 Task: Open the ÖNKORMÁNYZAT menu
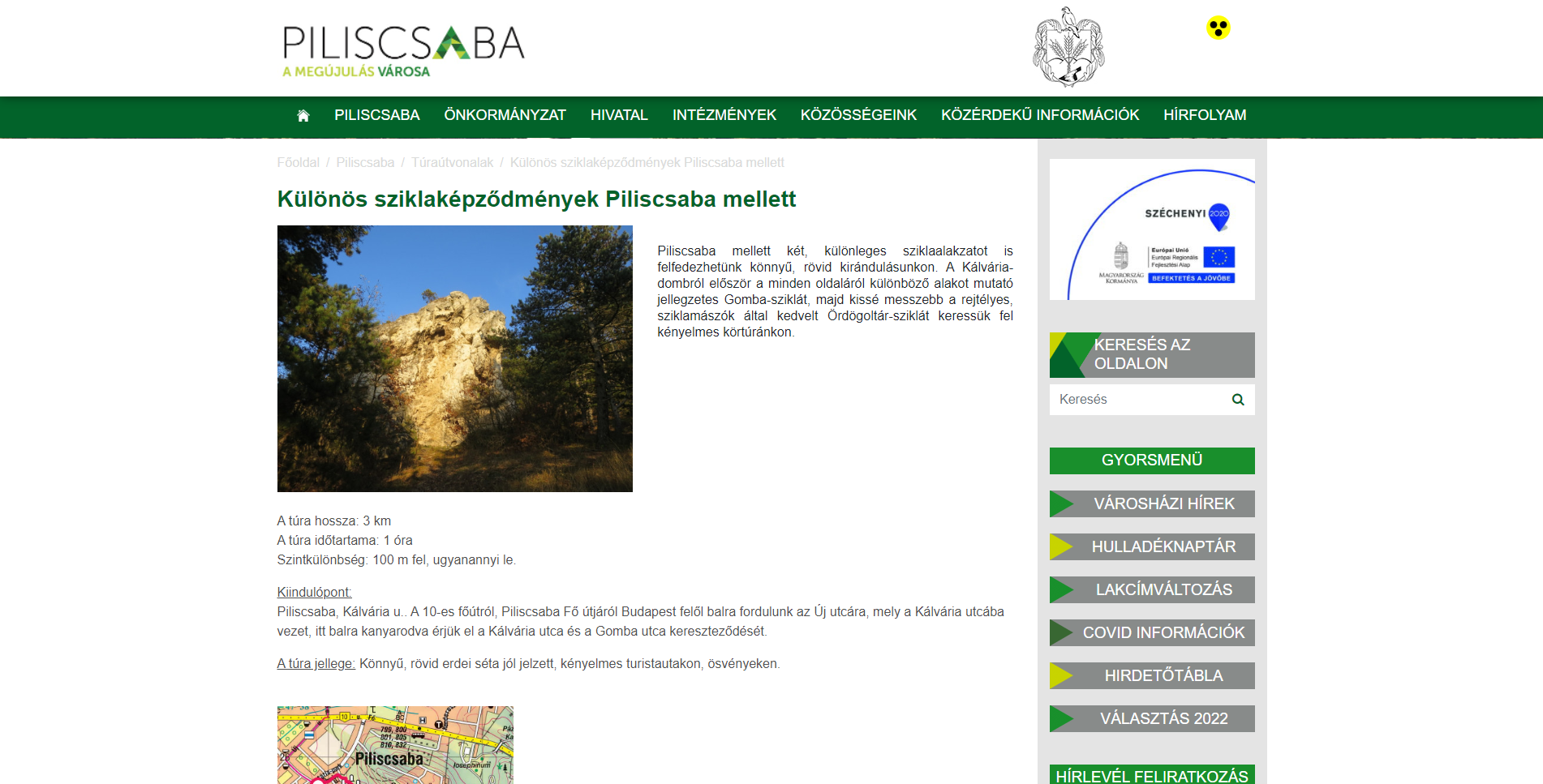tap(505, 116)
